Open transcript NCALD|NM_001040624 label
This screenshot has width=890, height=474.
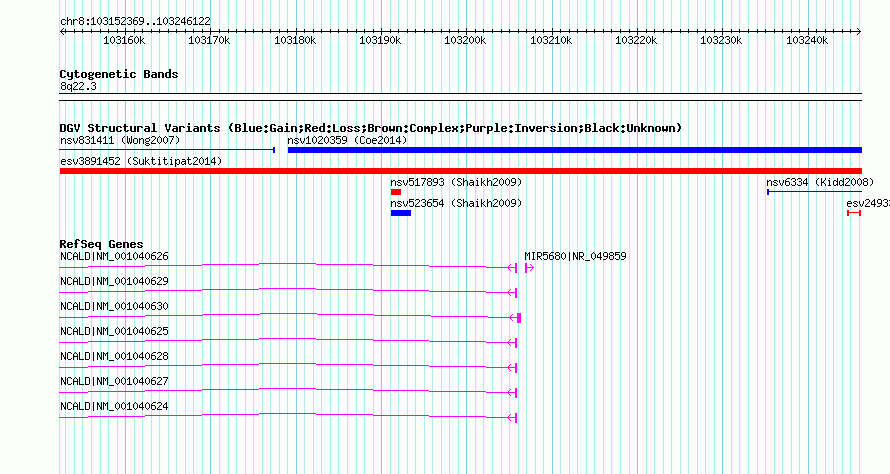[114, 406]
